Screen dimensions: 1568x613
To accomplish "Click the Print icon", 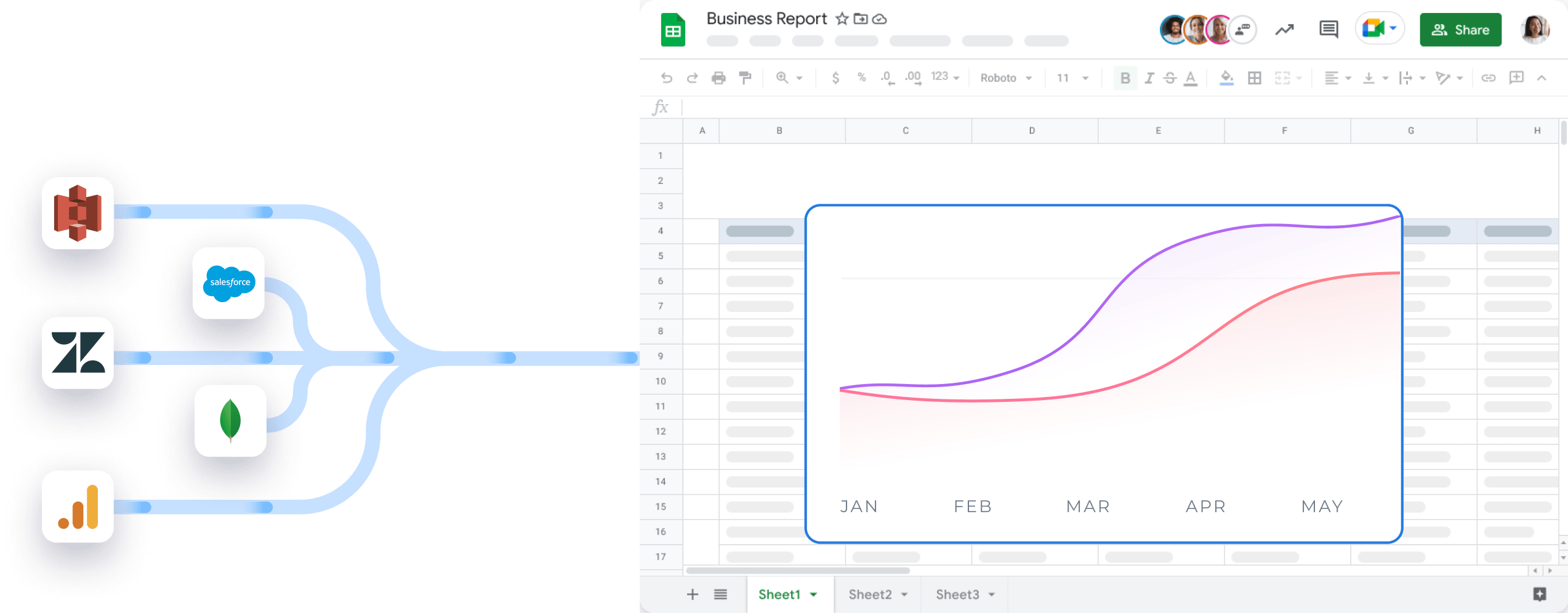I will (718, 78).
